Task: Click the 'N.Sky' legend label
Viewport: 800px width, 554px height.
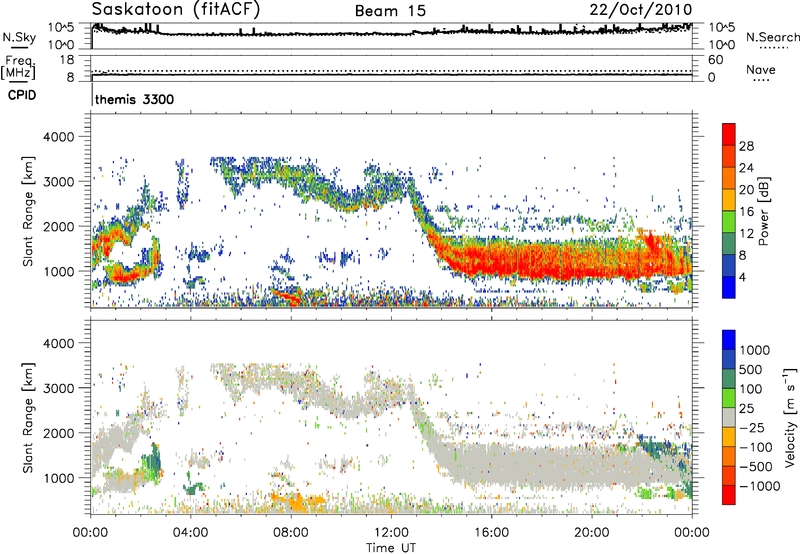Action: click(19, 37)
